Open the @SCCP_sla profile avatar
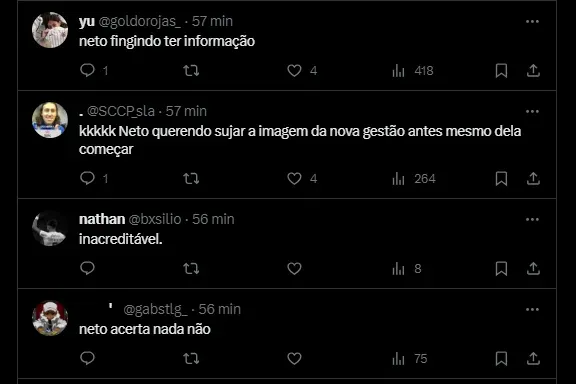 pos(50,120)
